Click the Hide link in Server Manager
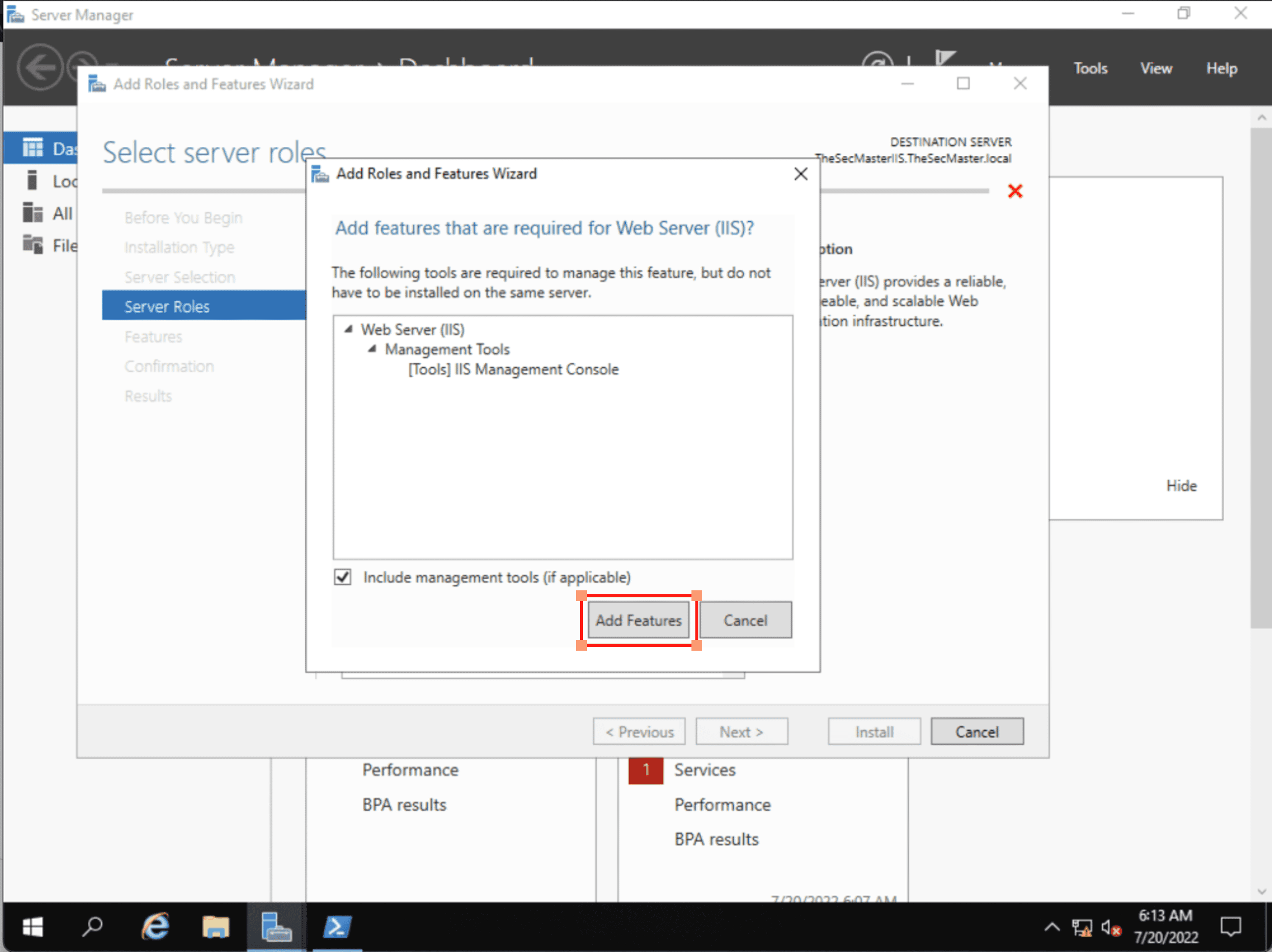This screenshot has width=1272, height=952. point(1181,486)
